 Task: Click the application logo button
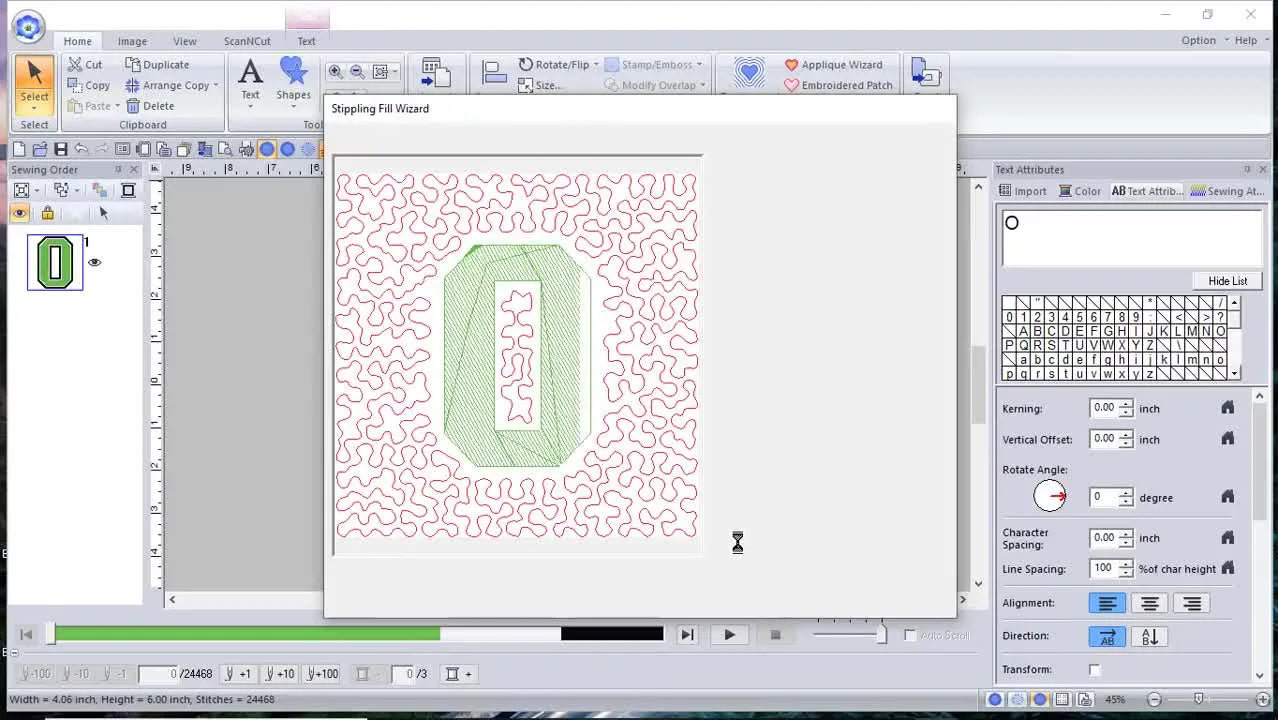tap(28, 27)
